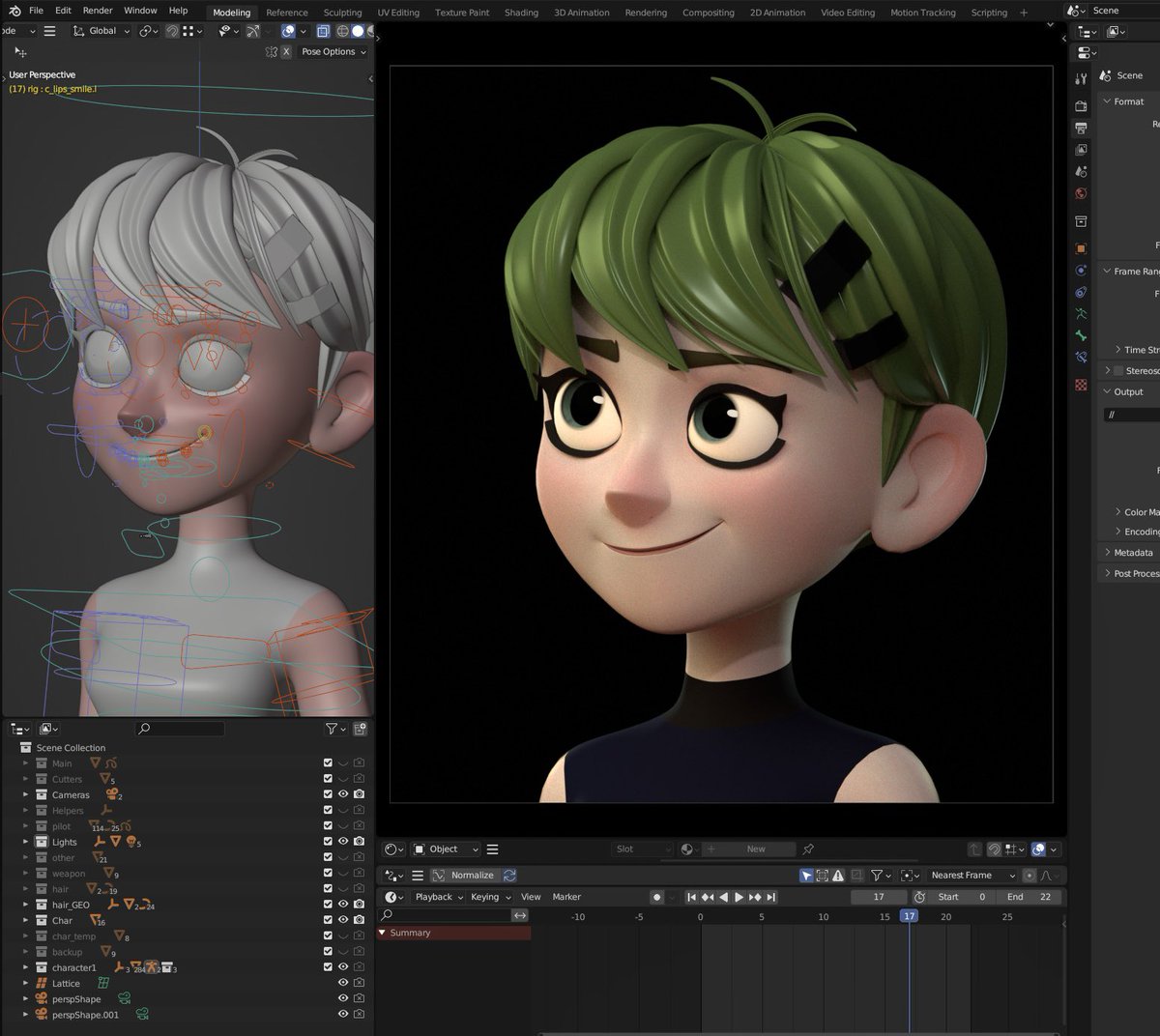
Task: Expand the character1 collection in the Outliner
Action: (26, 966)
